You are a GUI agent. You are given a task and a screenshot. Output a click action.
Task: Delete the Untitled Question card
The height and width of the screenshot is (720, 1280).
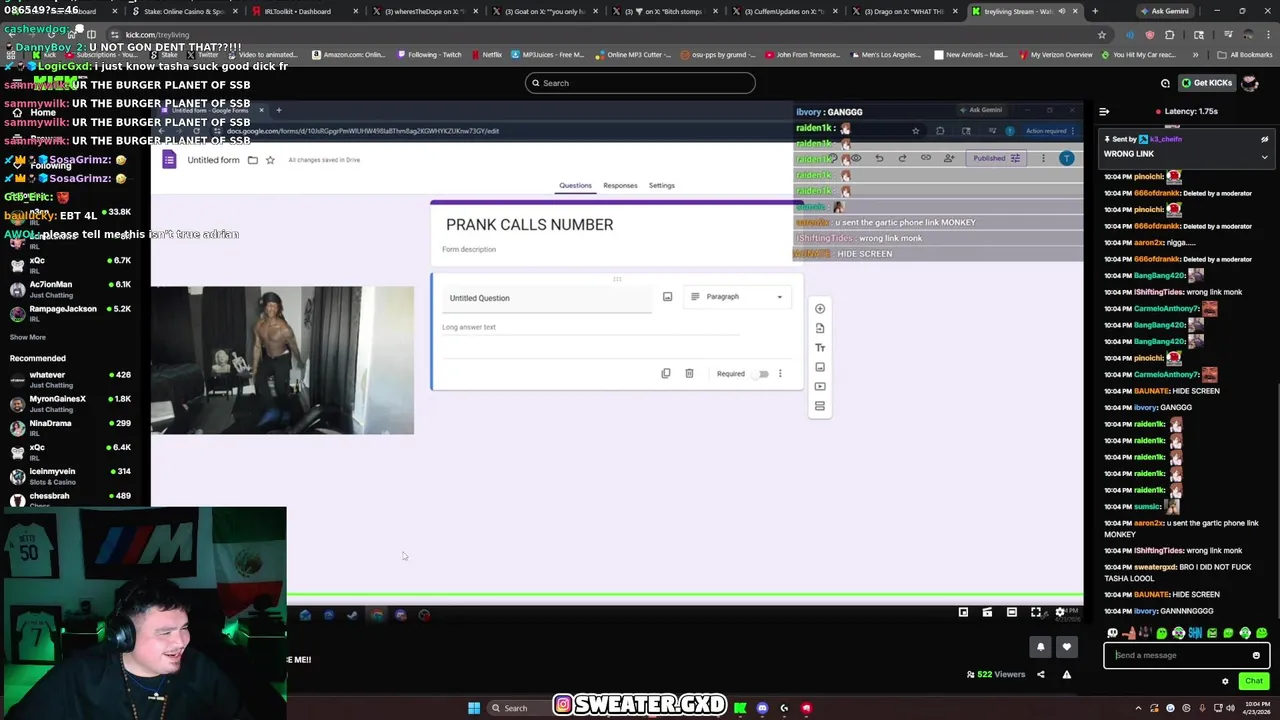click(x=689, y=374)
